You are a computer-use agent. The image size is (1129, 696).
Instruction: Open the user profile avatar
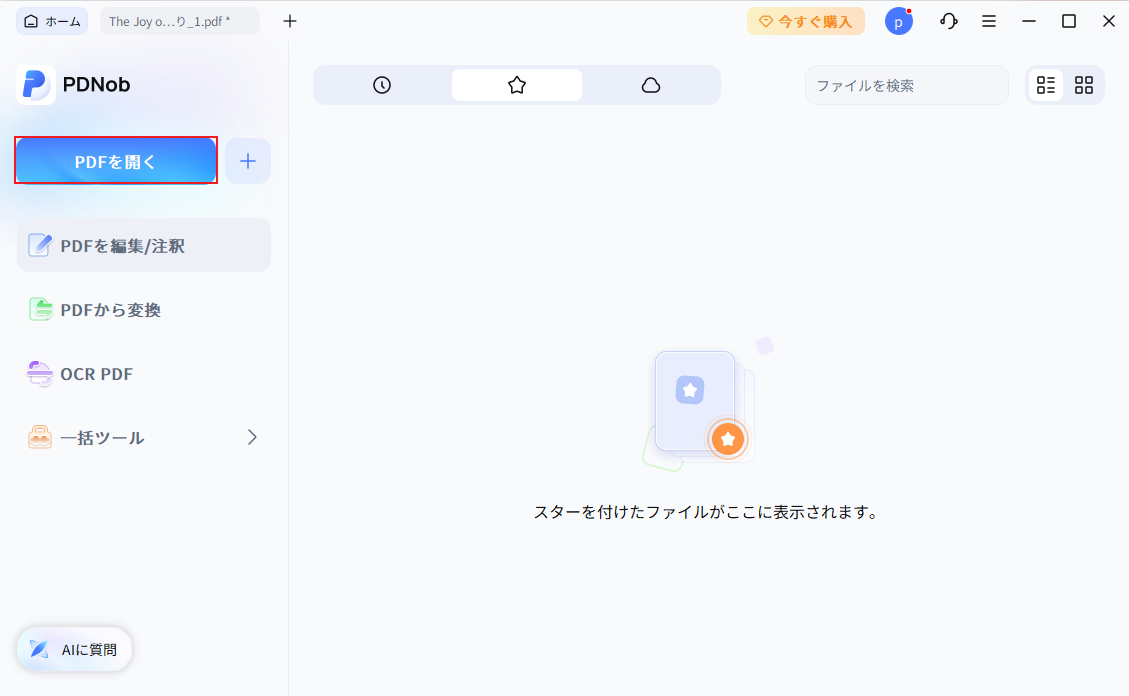(x=898, y=20)
